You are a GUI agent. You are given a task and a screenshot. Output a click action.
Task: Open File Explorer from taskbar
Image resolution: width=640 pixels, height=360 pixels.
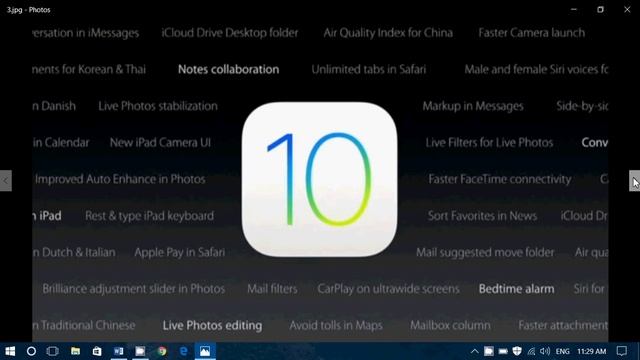[76, 351]
